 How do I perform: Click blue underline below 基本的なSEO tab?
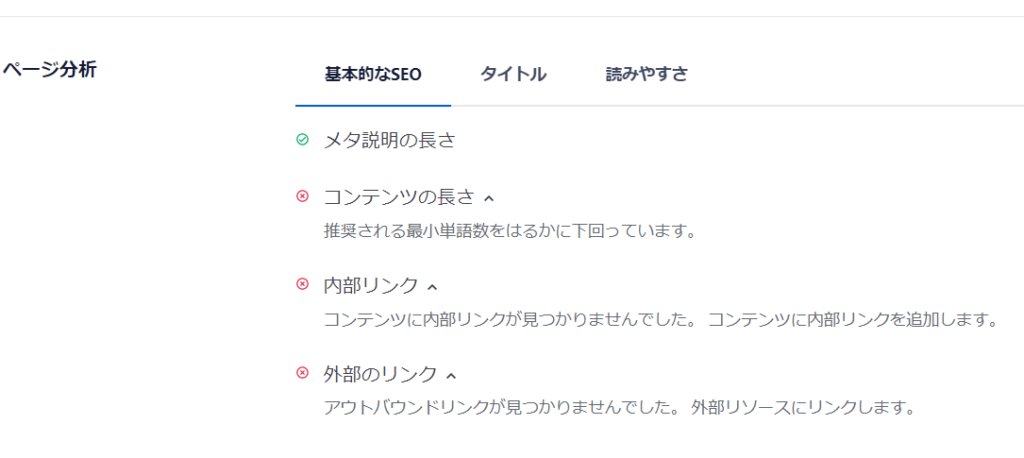click(x=373, y=105)
